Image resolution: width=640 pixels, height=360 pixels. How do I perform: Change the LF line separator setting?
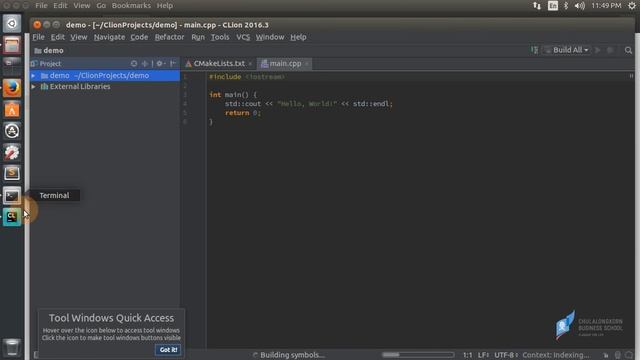click(483, 355)
